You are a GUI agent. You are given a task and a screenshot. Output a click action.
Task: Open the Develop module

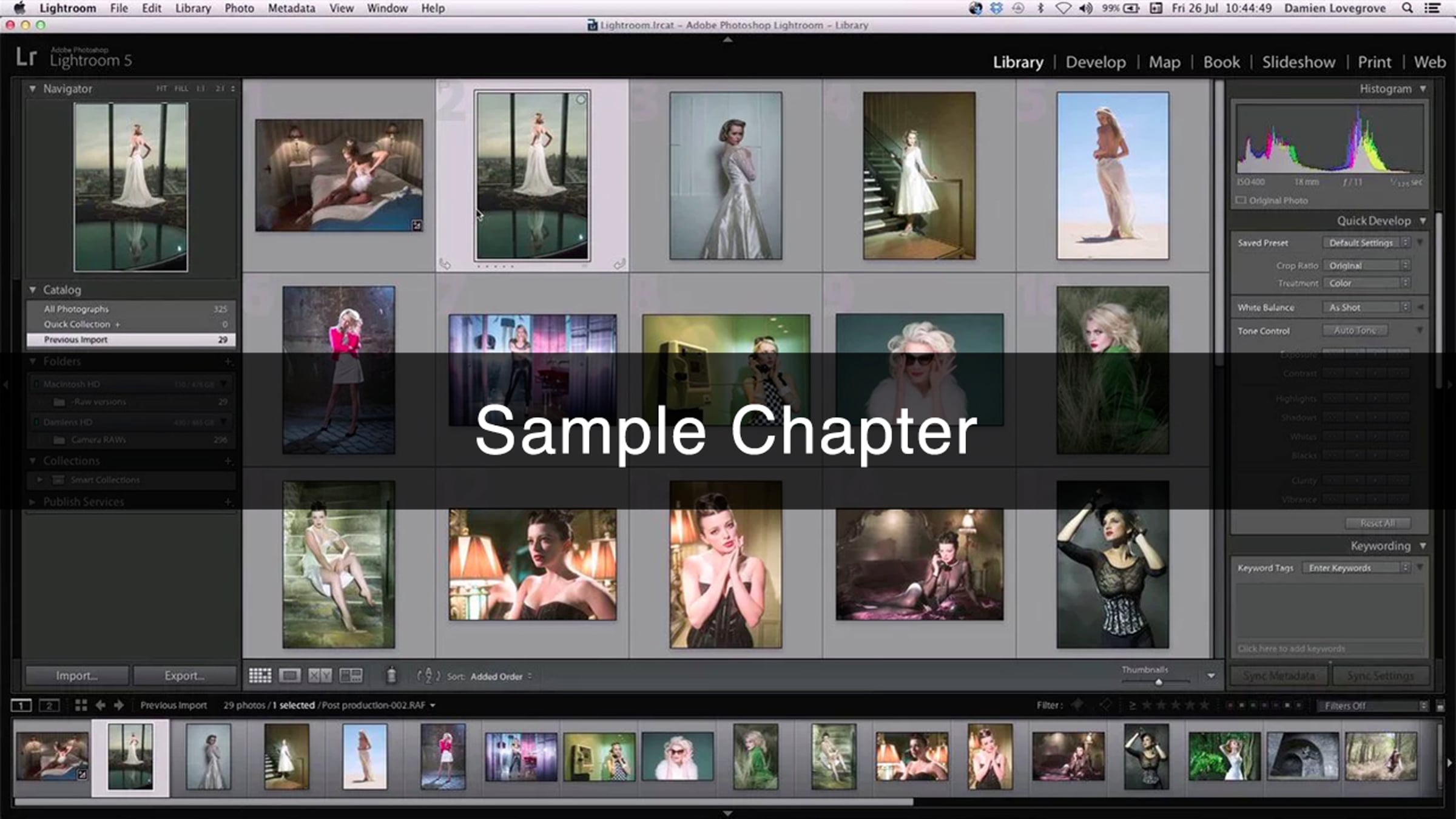1096,62
